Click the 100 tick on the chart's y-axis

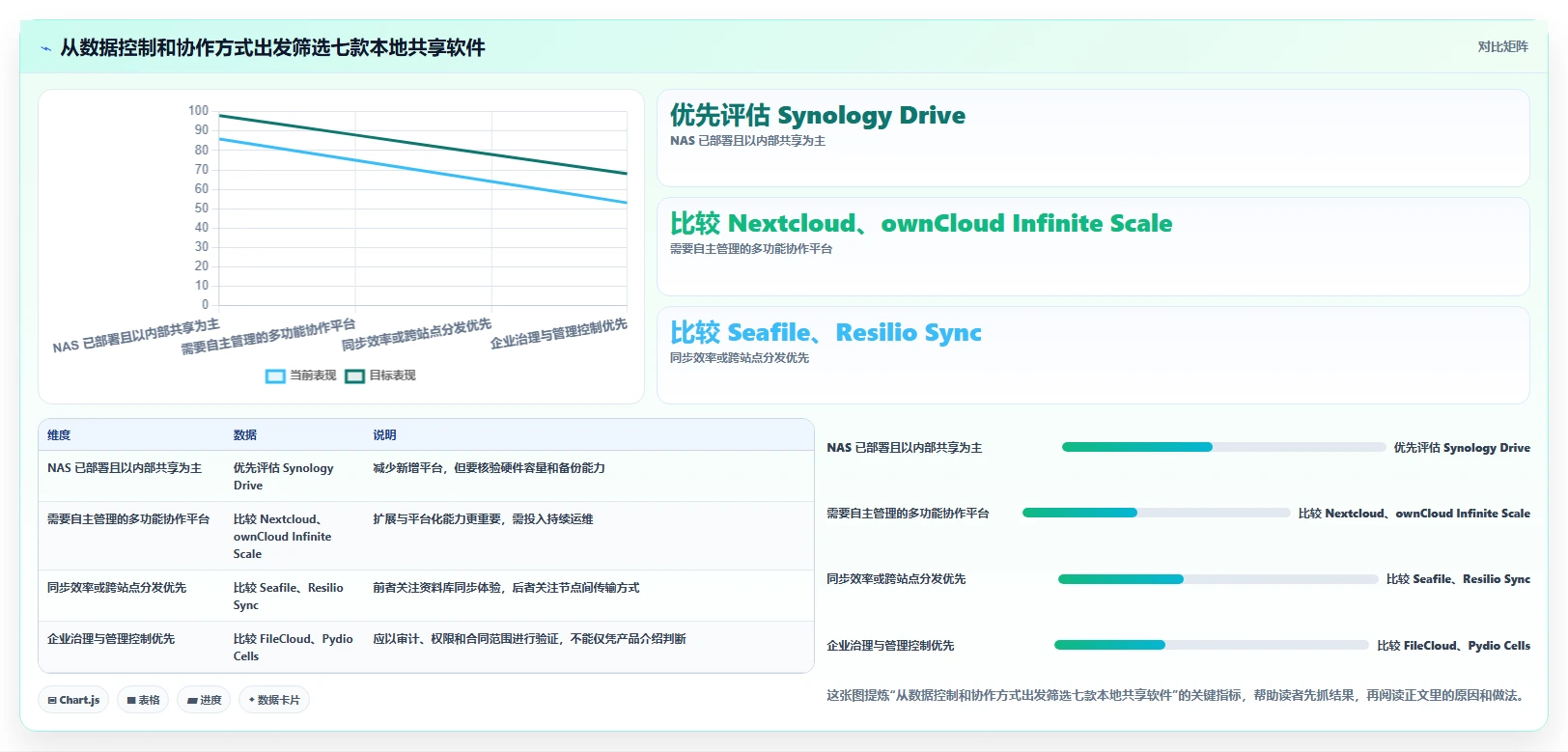tap(198, 111)
